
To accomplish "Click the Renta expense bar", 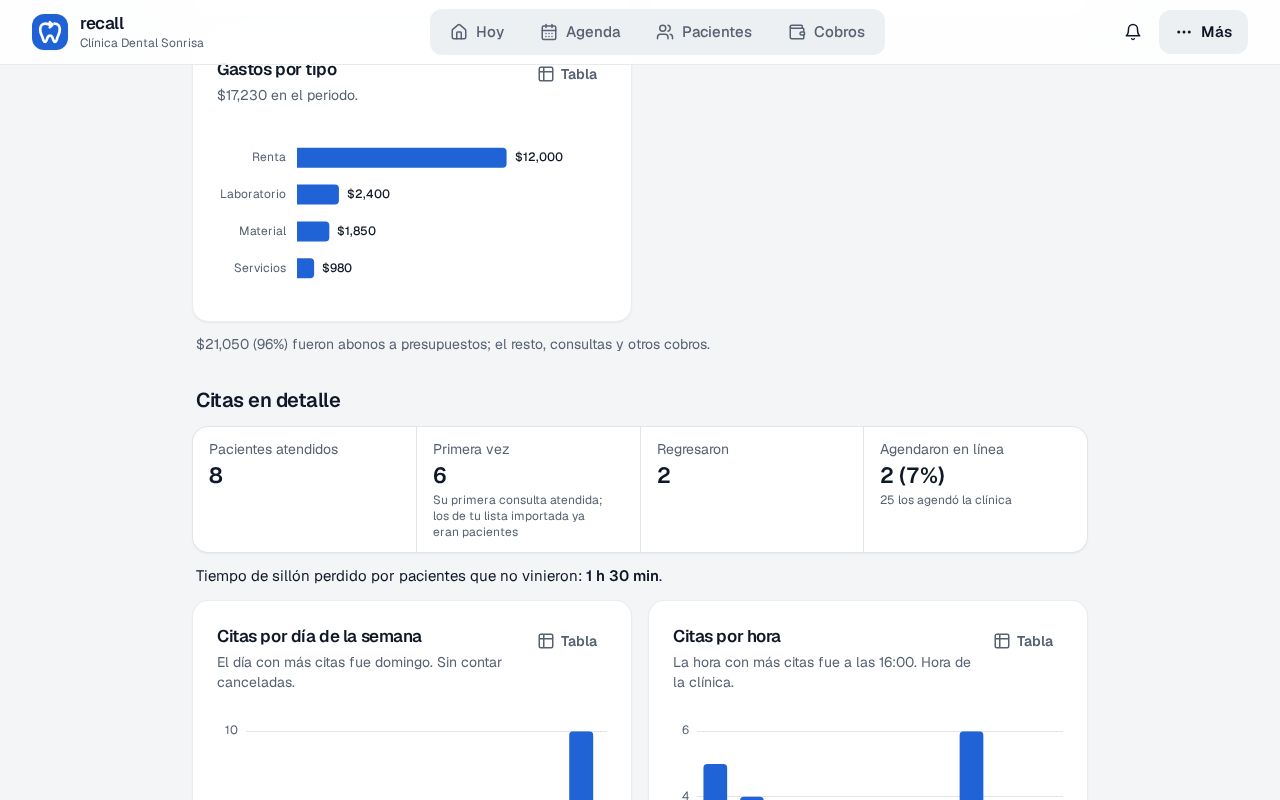I will point(402,158).
